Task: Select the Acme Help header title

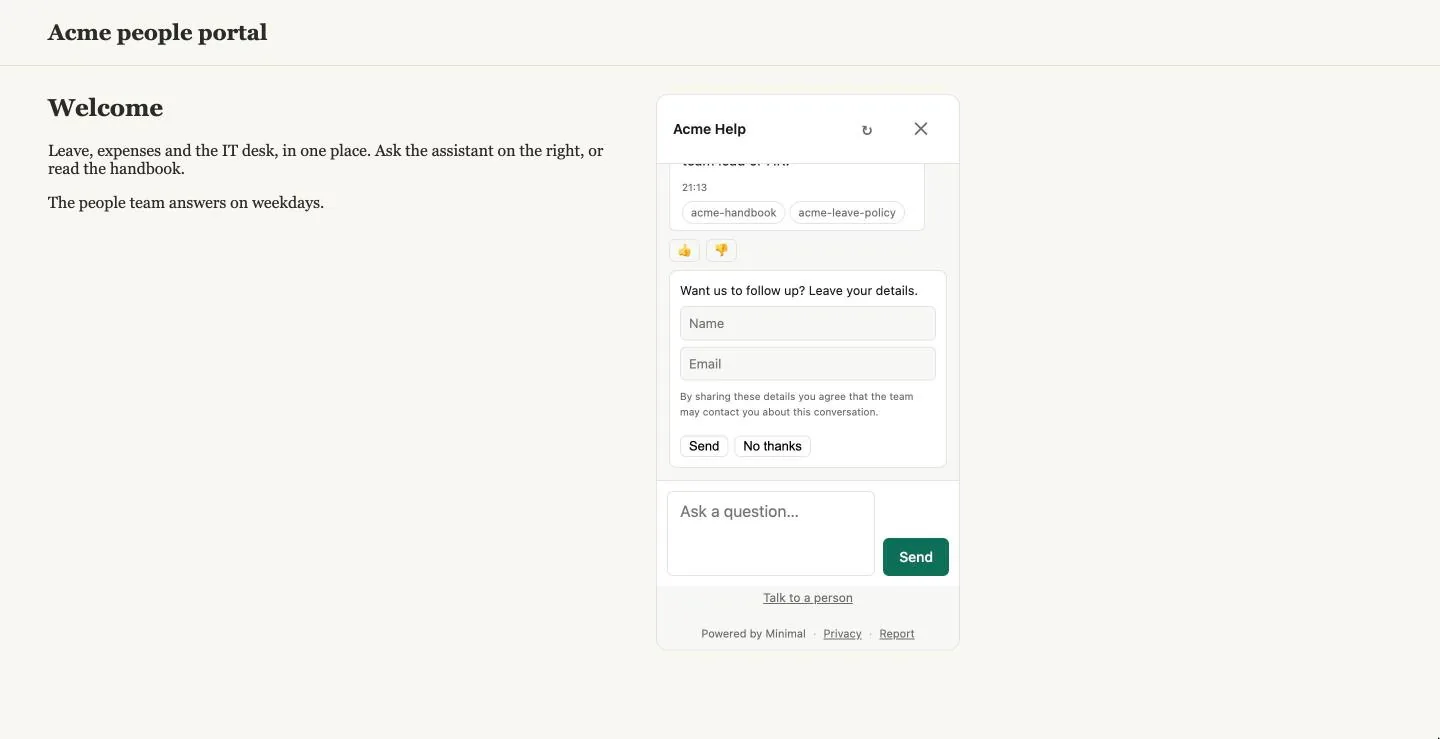Action: pyautogui.click(x=709, y=129)
